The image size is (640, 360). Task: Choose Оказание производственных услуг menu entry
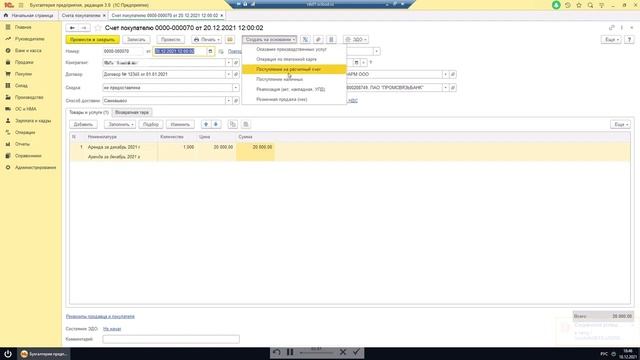tap(294, 49)
